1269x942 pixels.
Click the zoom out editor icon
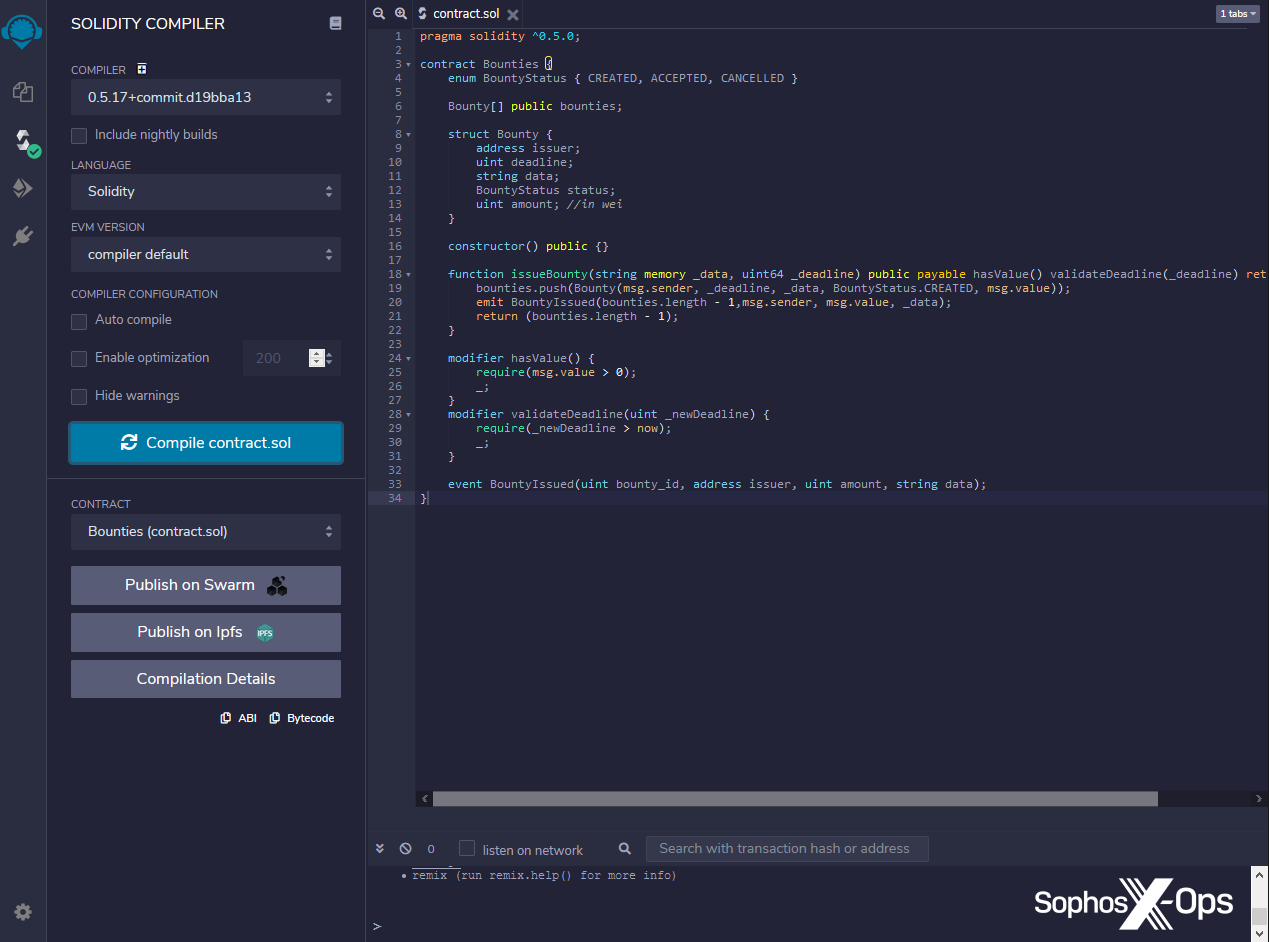(379, 14)
